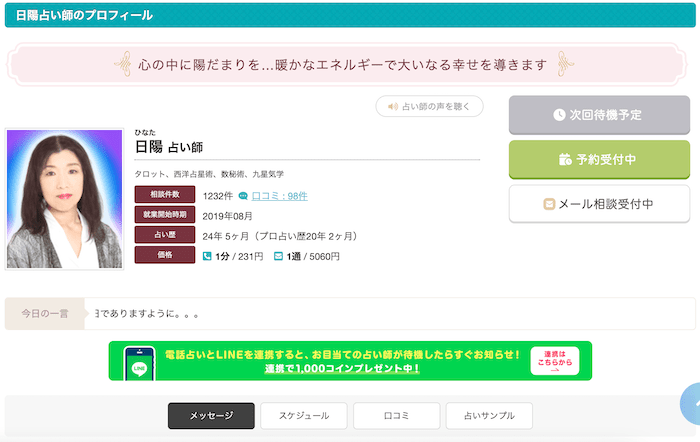Image resolution: width=700 pixels, height=442 pixels.
Task: Click the mail icon on メール相談受付中
Action: click(548, 204)
